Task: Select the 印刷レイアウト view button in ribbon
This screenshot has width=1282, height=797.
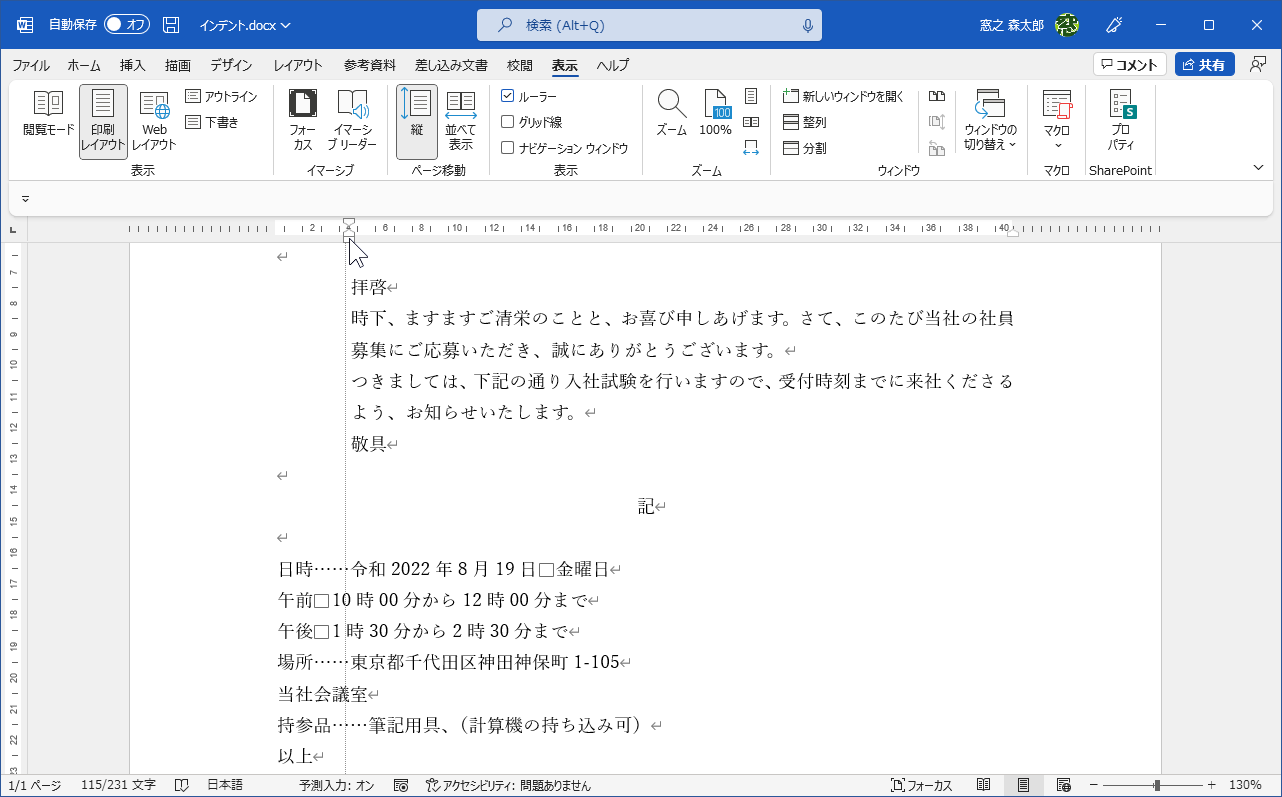Action: pos(104,121)
